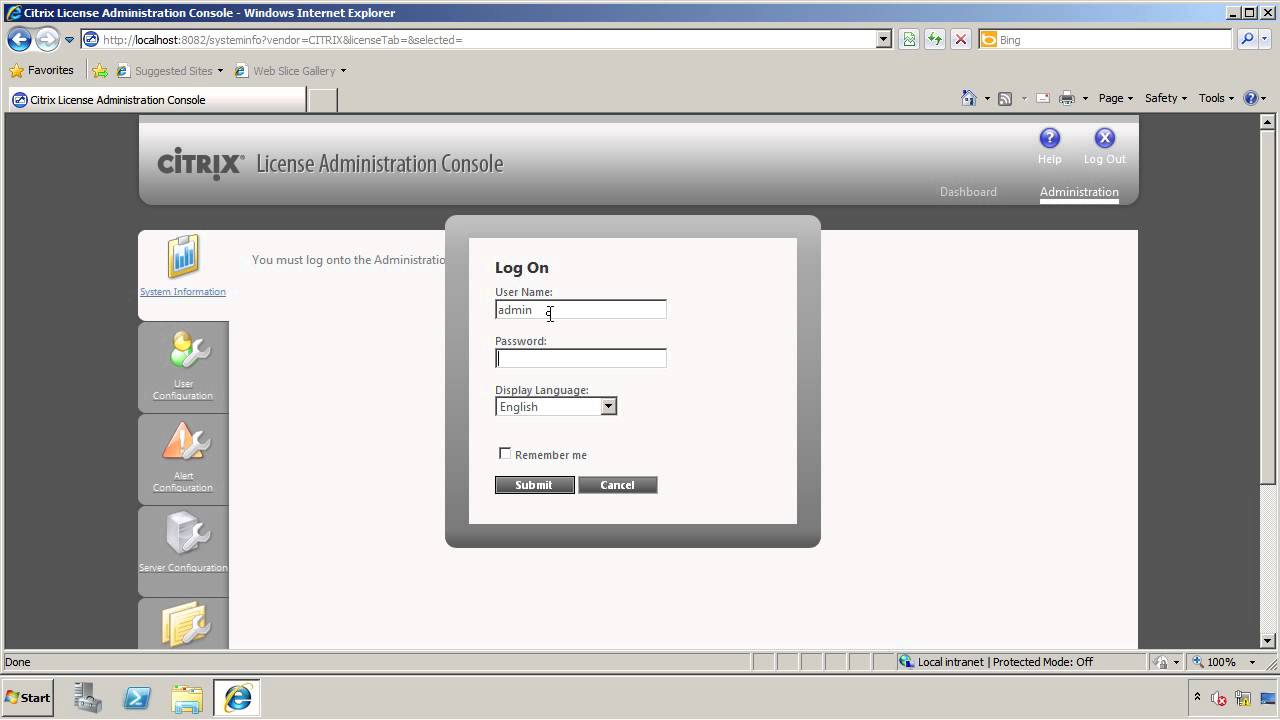Open Windows PowerShell from taskbar
This screenshot has width=1280, height=720.
137,698
